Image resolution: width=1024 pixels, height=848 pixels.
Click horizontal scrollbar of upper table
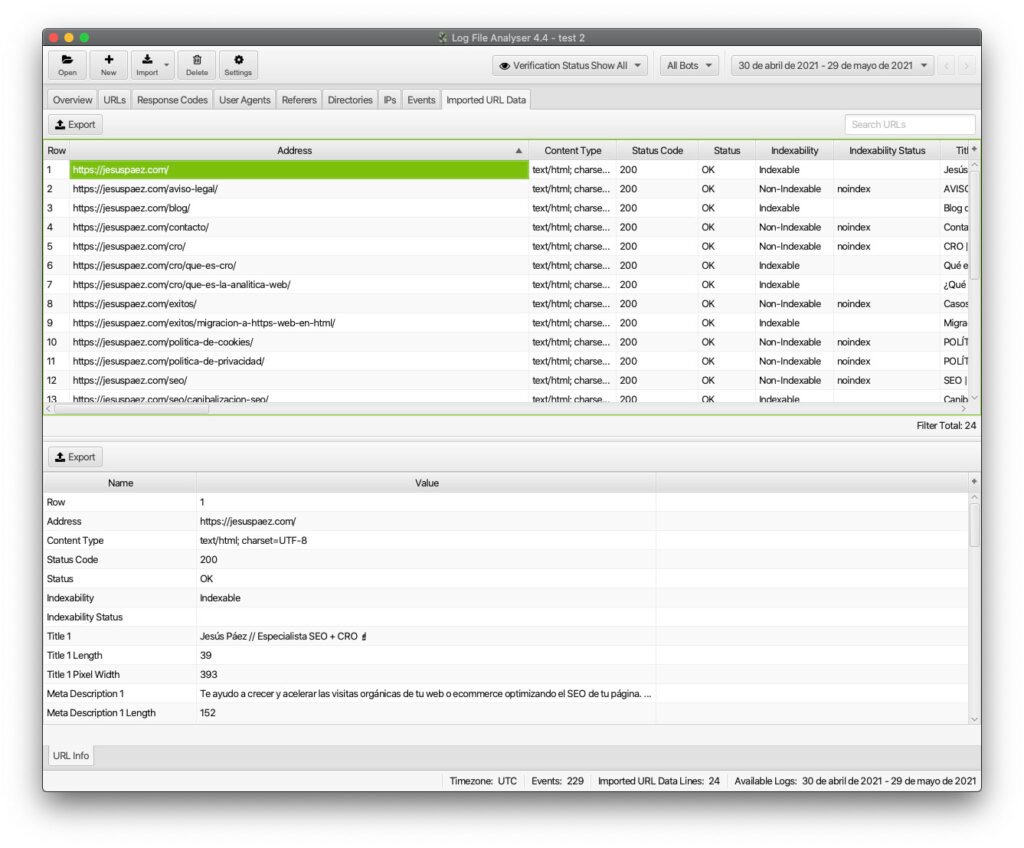click(131, 409)
